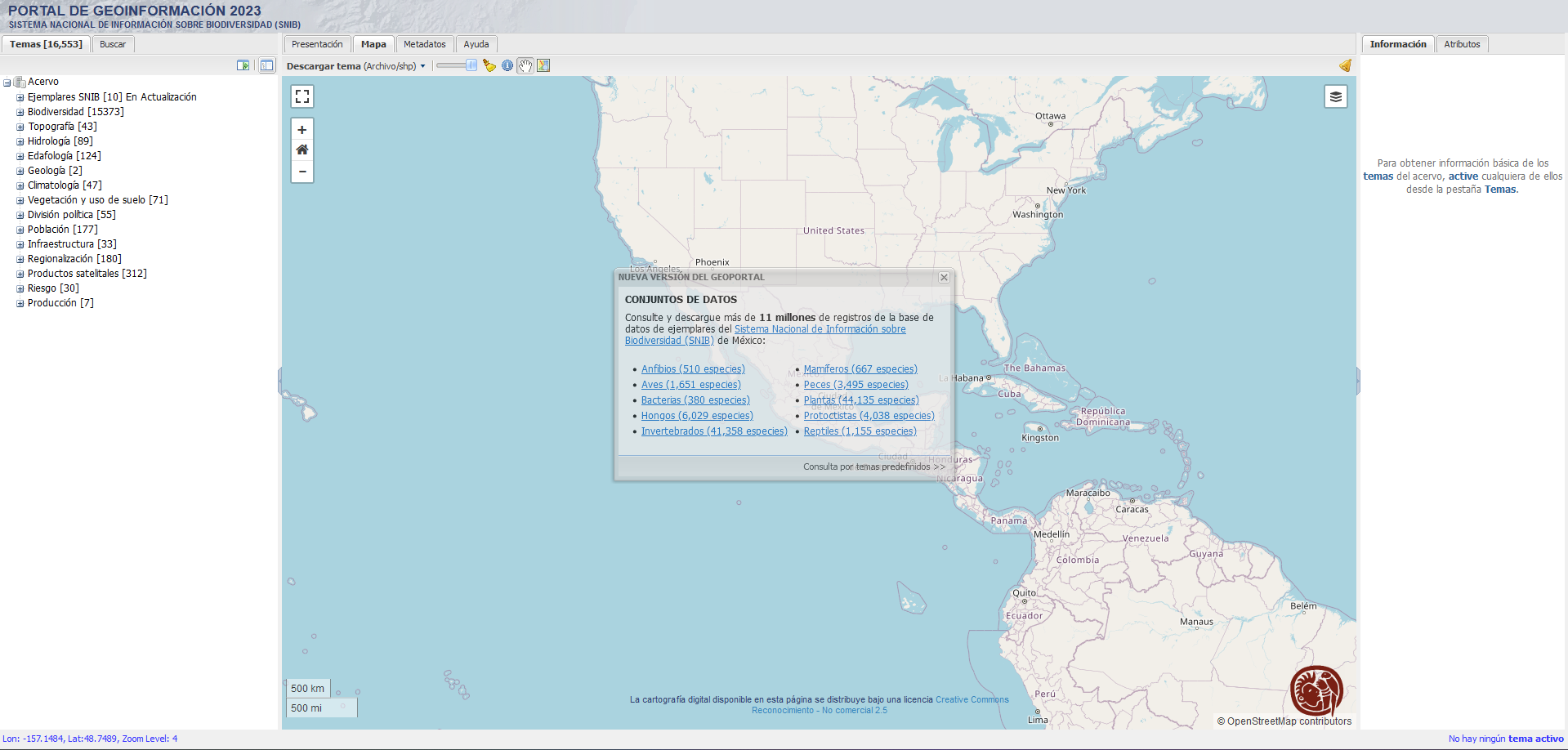
Task: Click the Portal de Geoinformación 2023 title
Action: click(x=135, y=11)
